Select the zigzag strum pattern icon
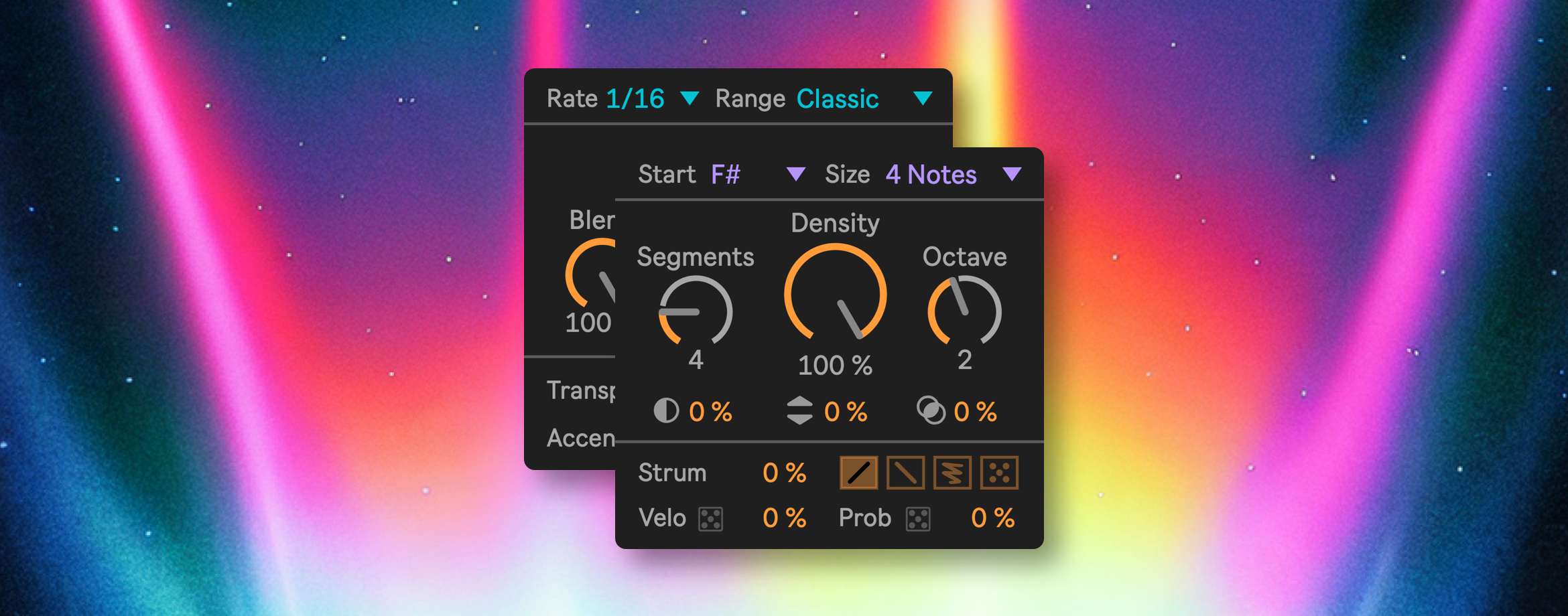The height and width of the screenshot is (616, 1568). point(952,473)
